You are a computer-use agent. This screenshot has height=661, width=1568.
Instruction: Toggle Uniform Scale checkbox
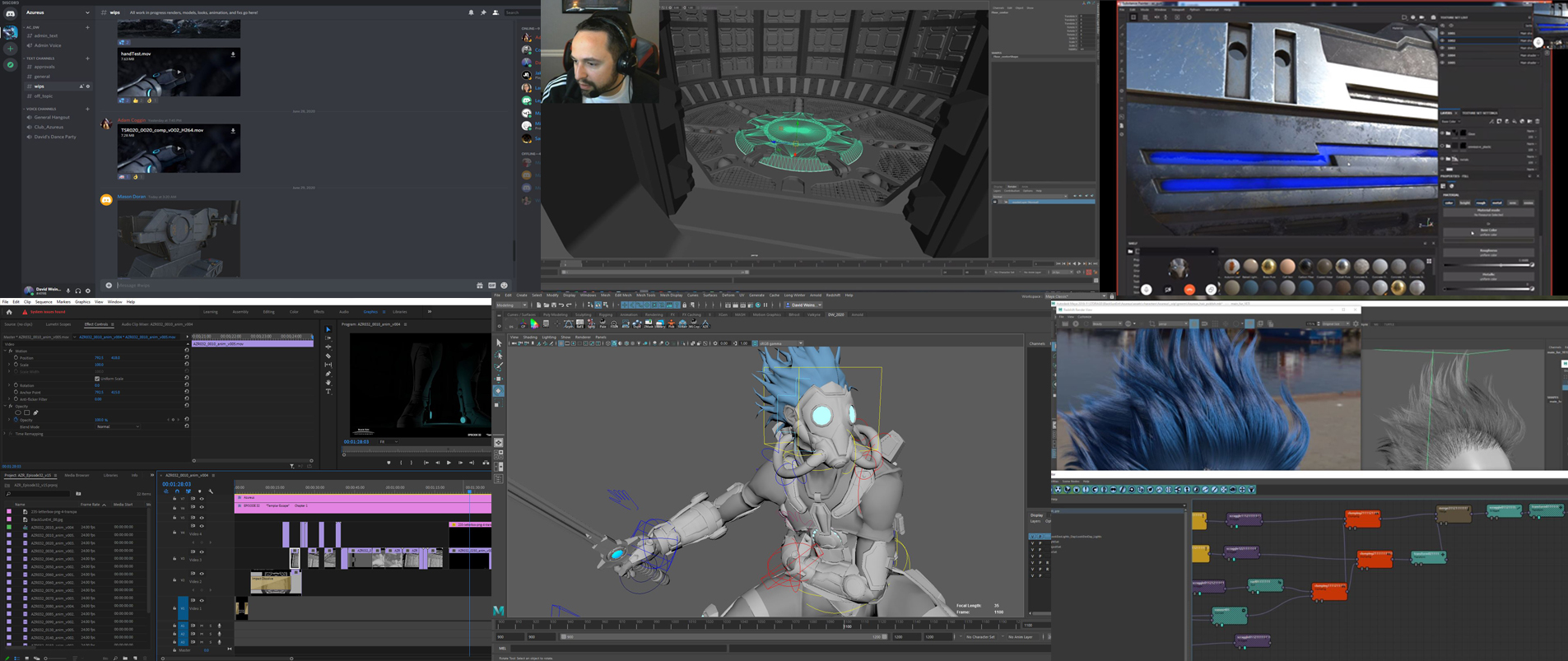click(97, 379)
